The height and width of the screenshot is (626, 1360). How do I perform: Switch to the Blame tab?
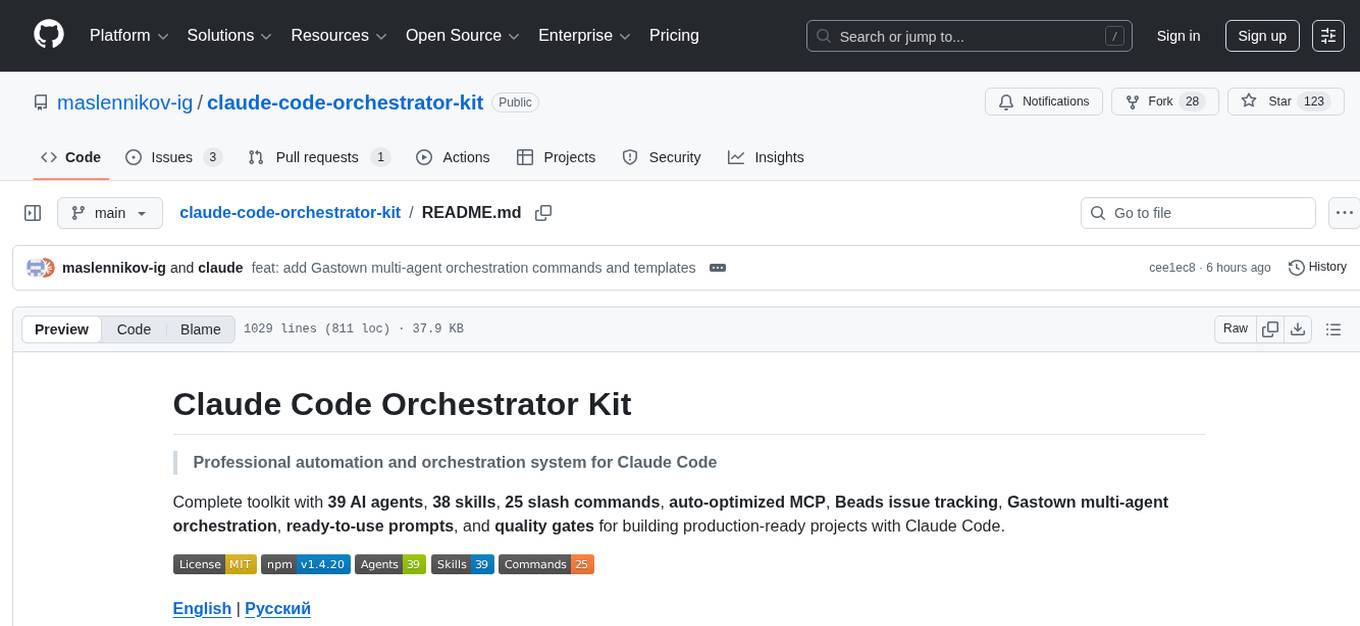pos(200,329)
